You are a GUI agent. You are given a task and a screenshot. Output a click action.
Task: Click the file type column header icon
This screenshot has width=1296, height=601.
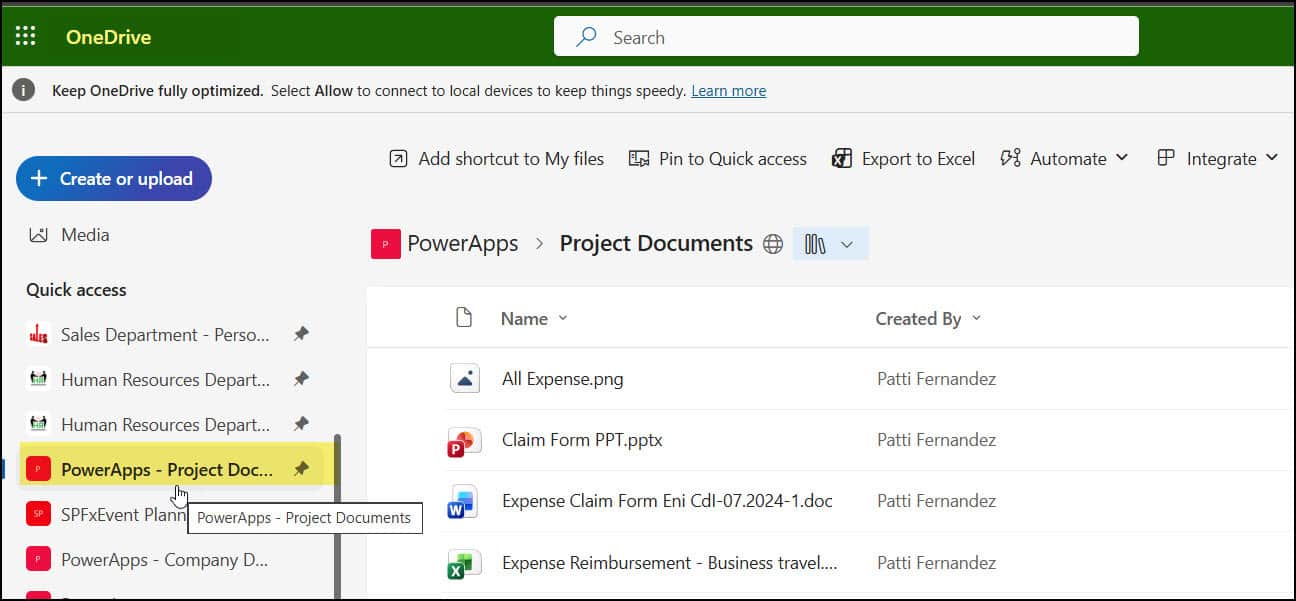point(463,318)
